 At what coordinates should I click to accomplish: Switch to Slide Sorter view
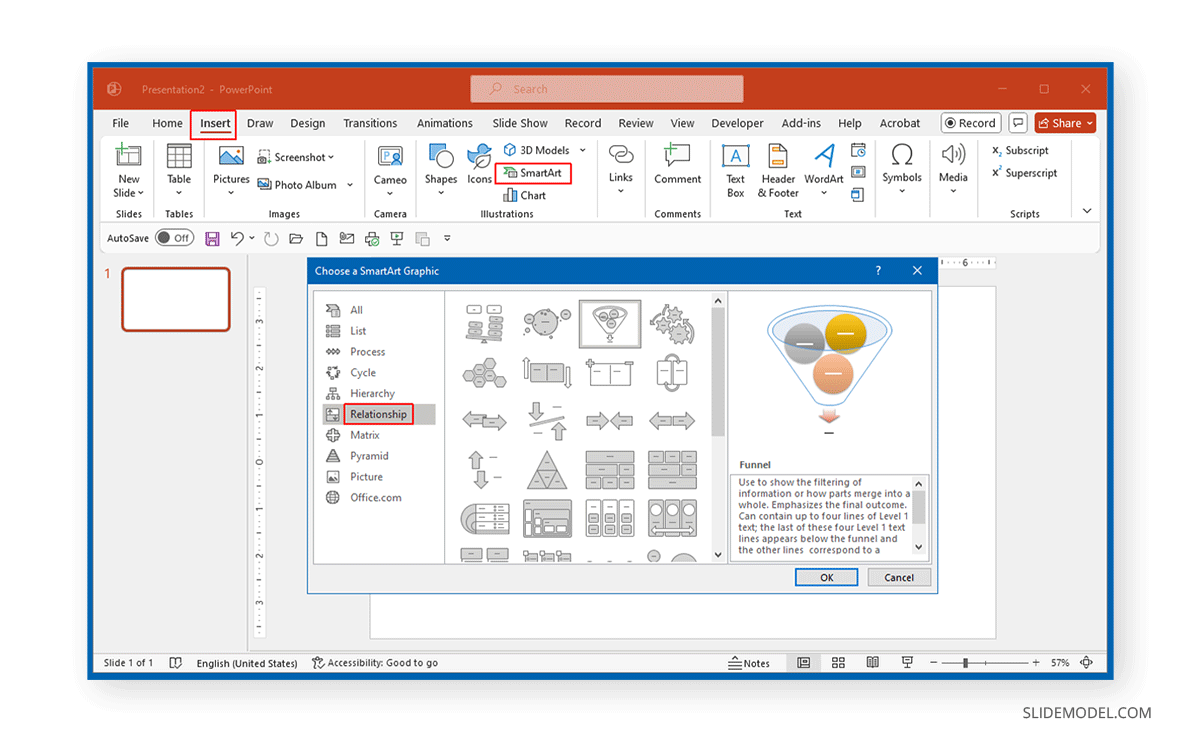[x=838, y=663]
